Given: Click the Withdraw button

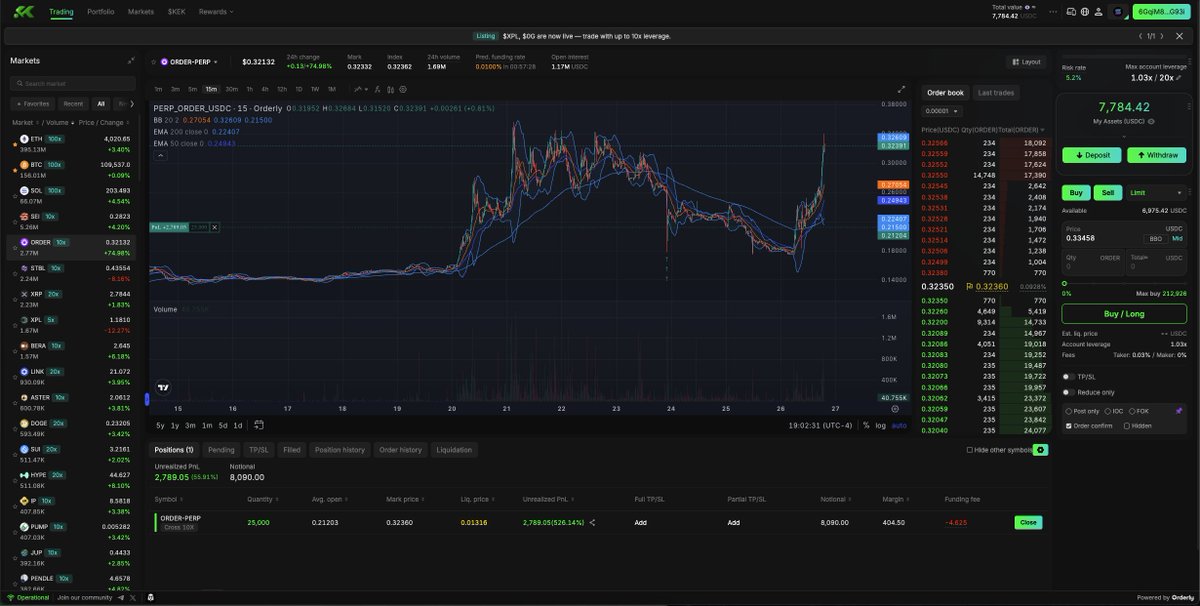Looking at the screenshot, I should coord(1156,155).
